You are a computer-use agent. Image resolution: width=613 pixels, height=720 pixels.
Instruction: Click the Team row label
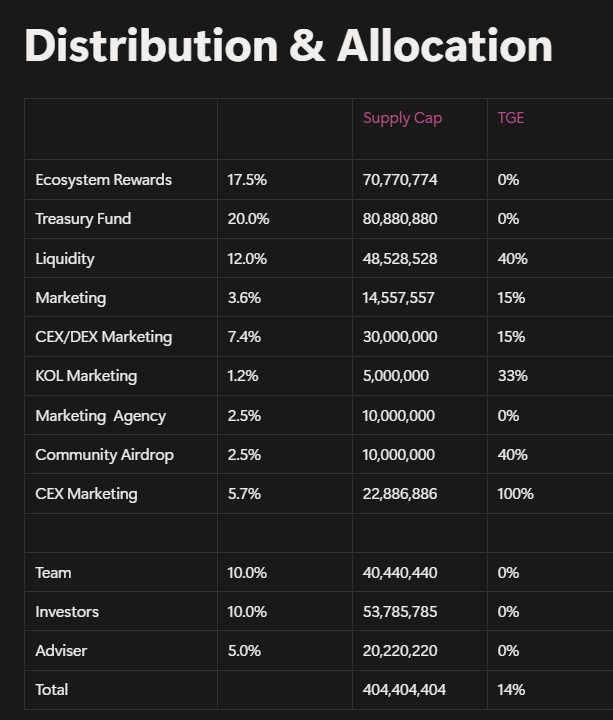click(x=53, y=573)
